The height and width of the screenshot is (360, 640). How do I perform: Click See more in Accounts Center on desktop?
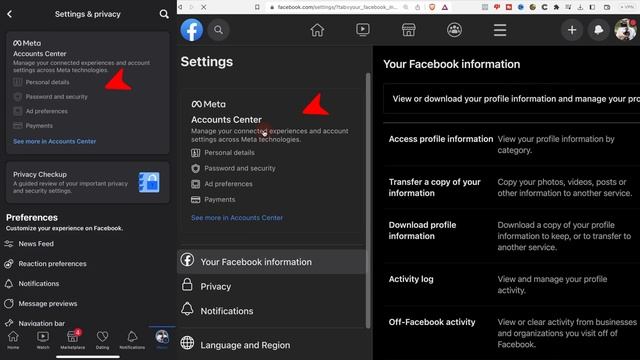coord(237,218)
